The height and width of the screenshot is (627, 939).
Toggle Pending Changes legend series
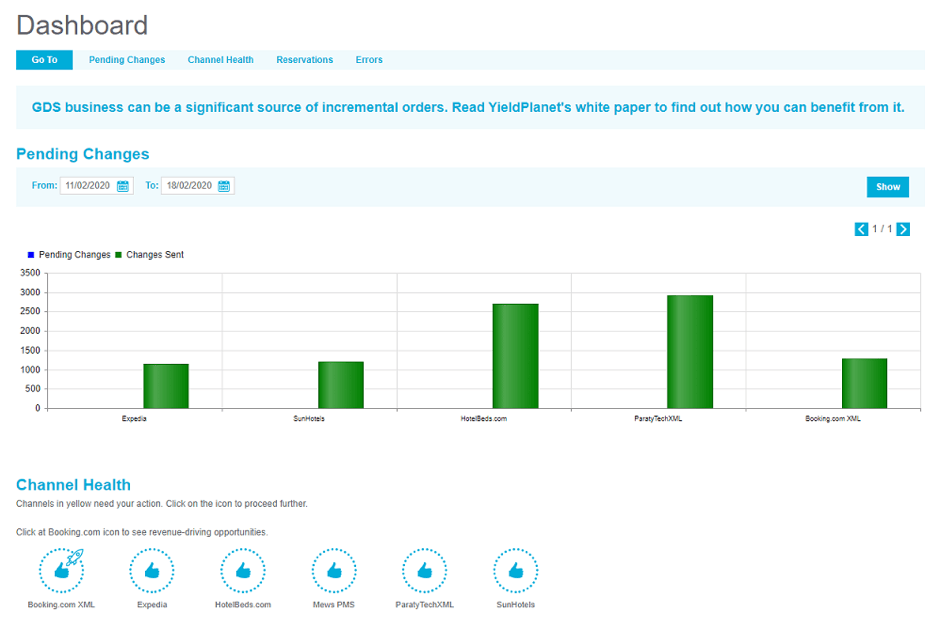click(69, 255)
